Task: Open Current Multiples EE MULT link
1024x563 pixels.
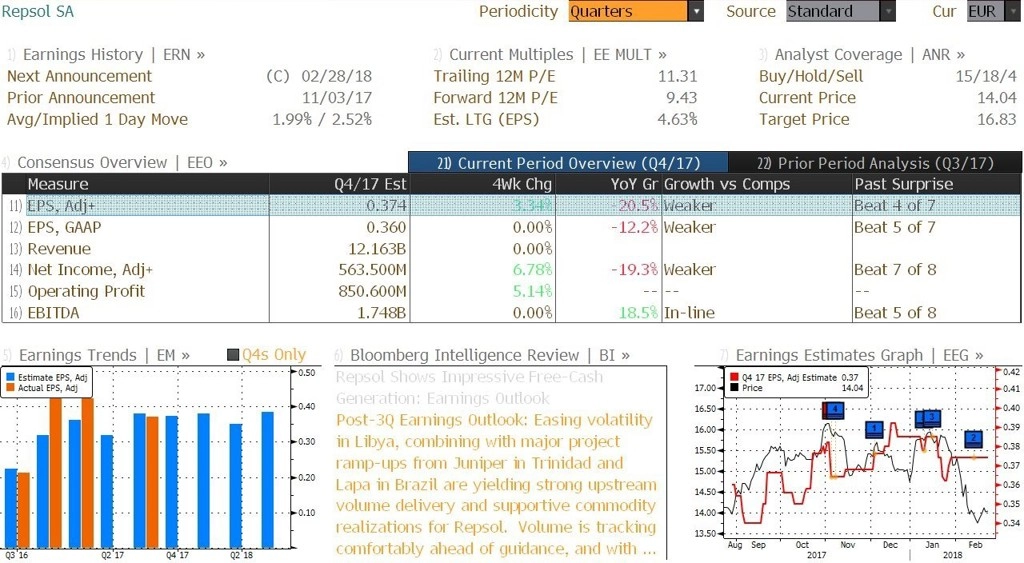Action: click(x=558, y=55)
